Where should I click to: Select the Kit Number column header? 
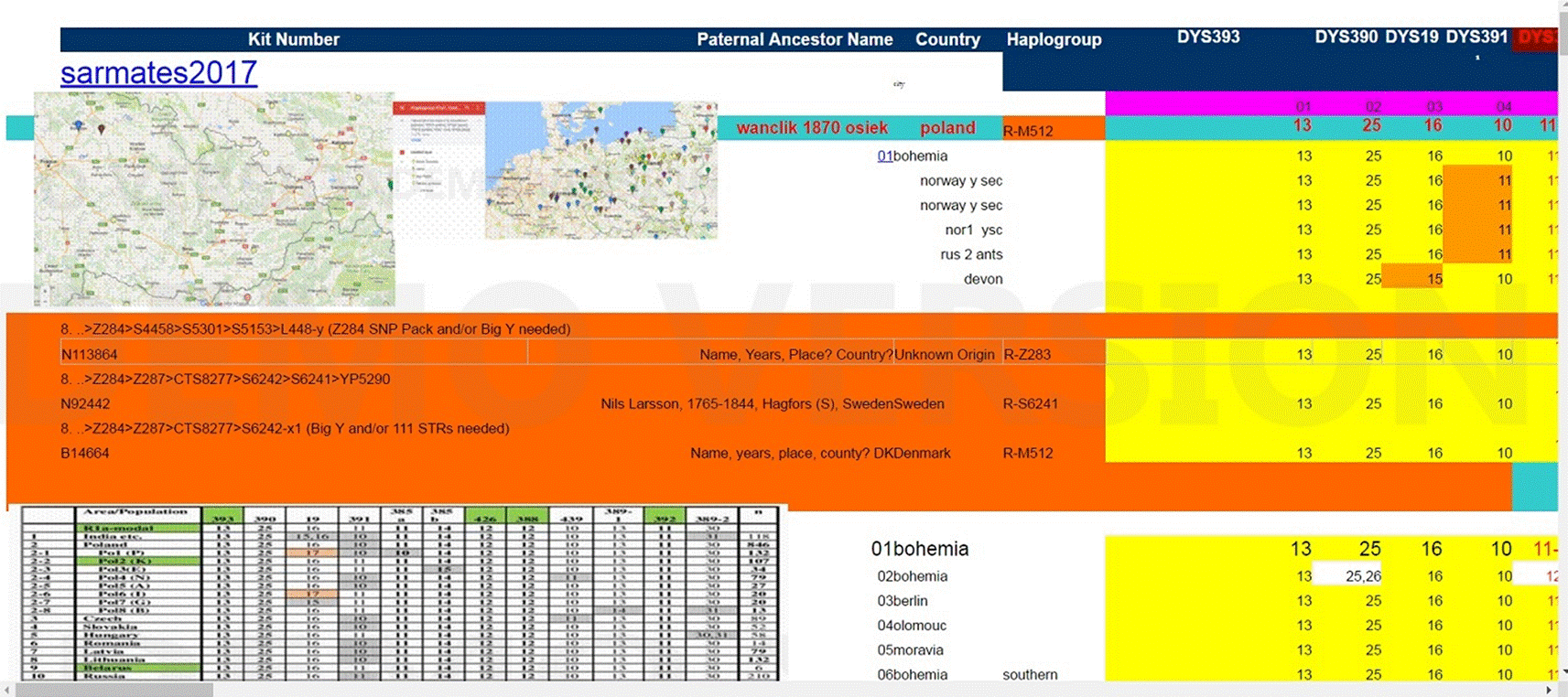click(293, 39)
